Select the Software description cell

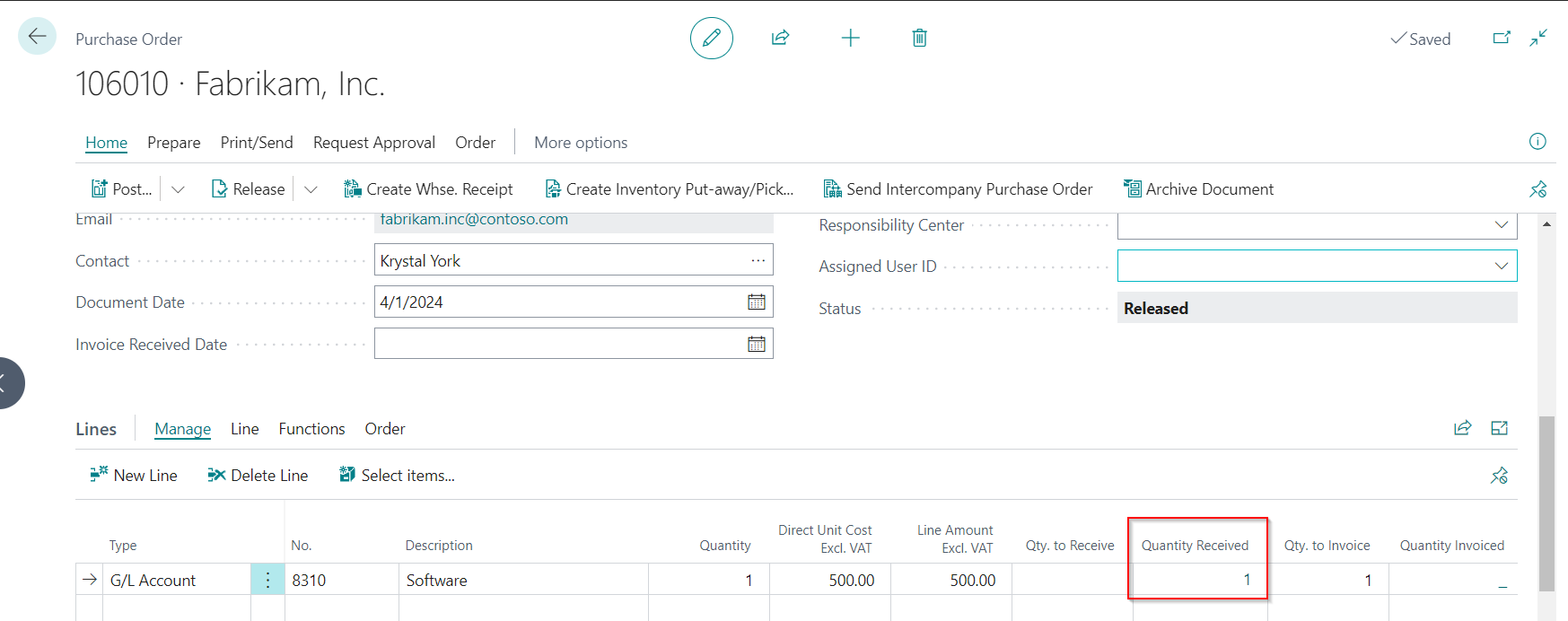coord(523,580)
